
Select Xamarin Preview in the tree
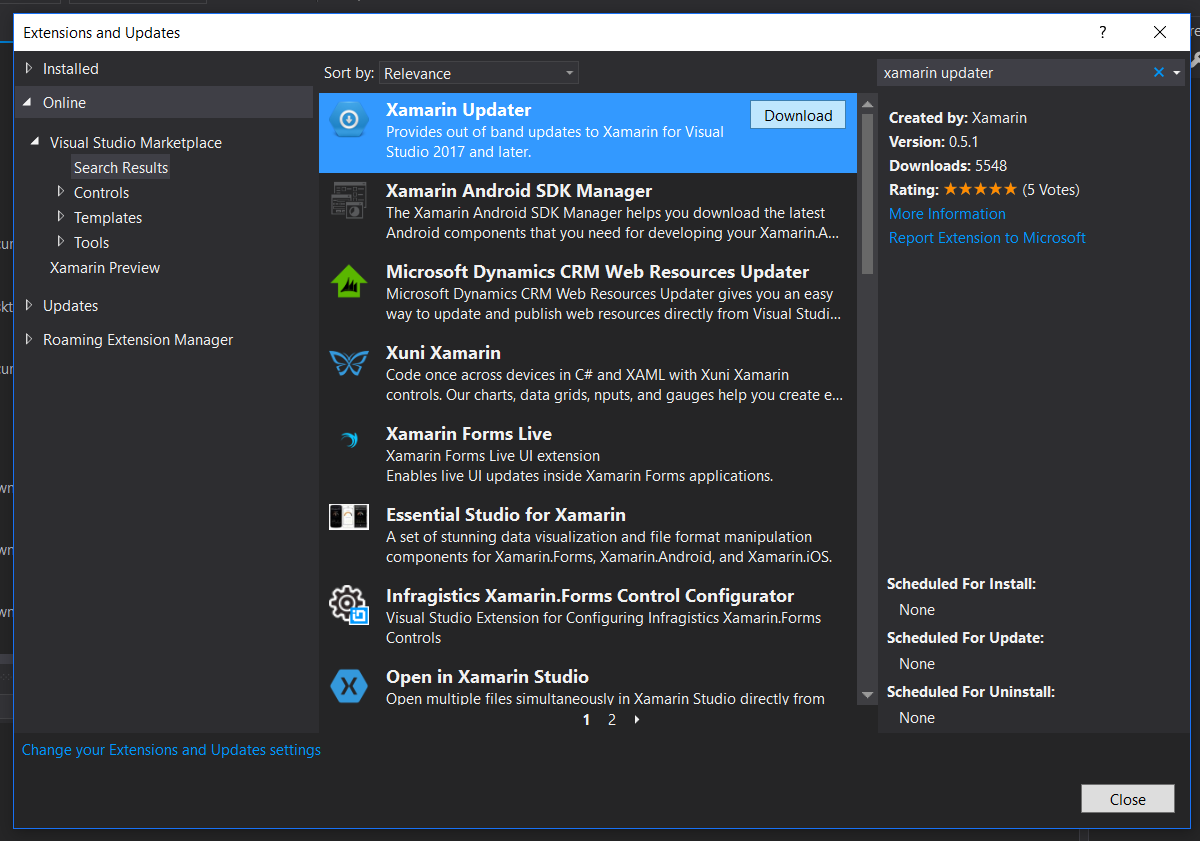[105, 267]
